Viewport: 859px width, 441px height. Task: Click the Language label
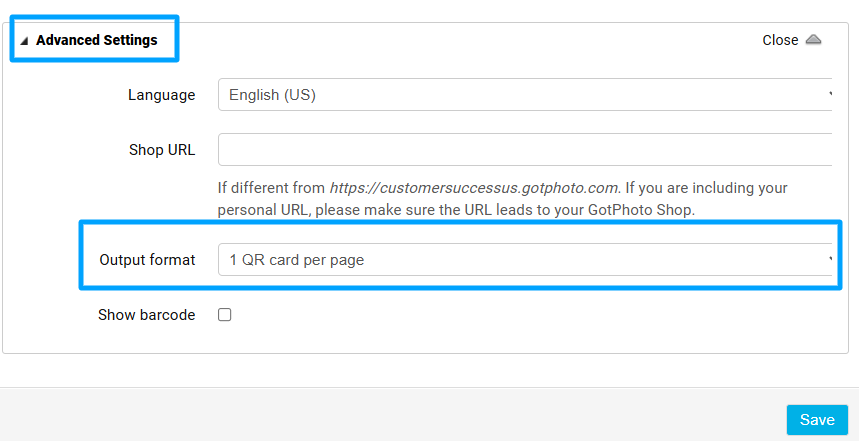click(x=162, y=95)
